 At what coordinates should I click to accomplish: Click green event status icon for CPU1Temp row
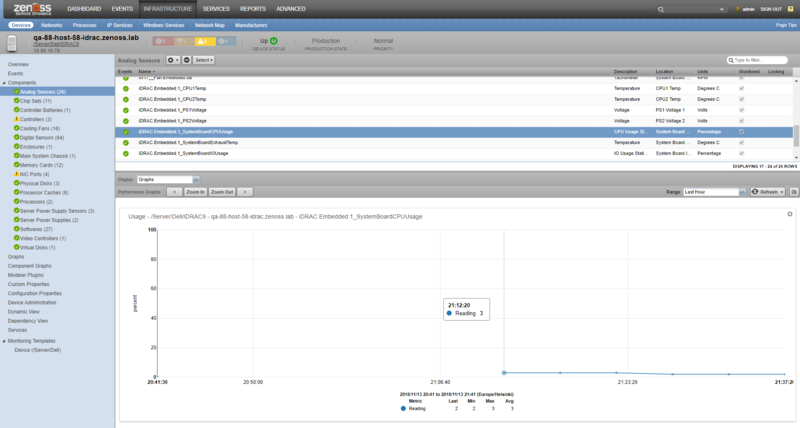click(x=126, y=89)
